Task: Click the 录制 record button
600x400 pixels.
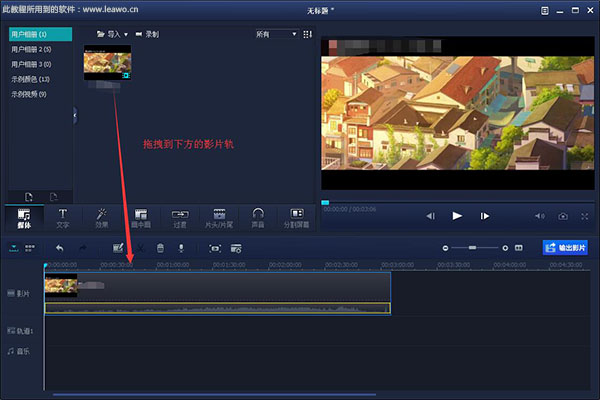Action: coord(147,34)
